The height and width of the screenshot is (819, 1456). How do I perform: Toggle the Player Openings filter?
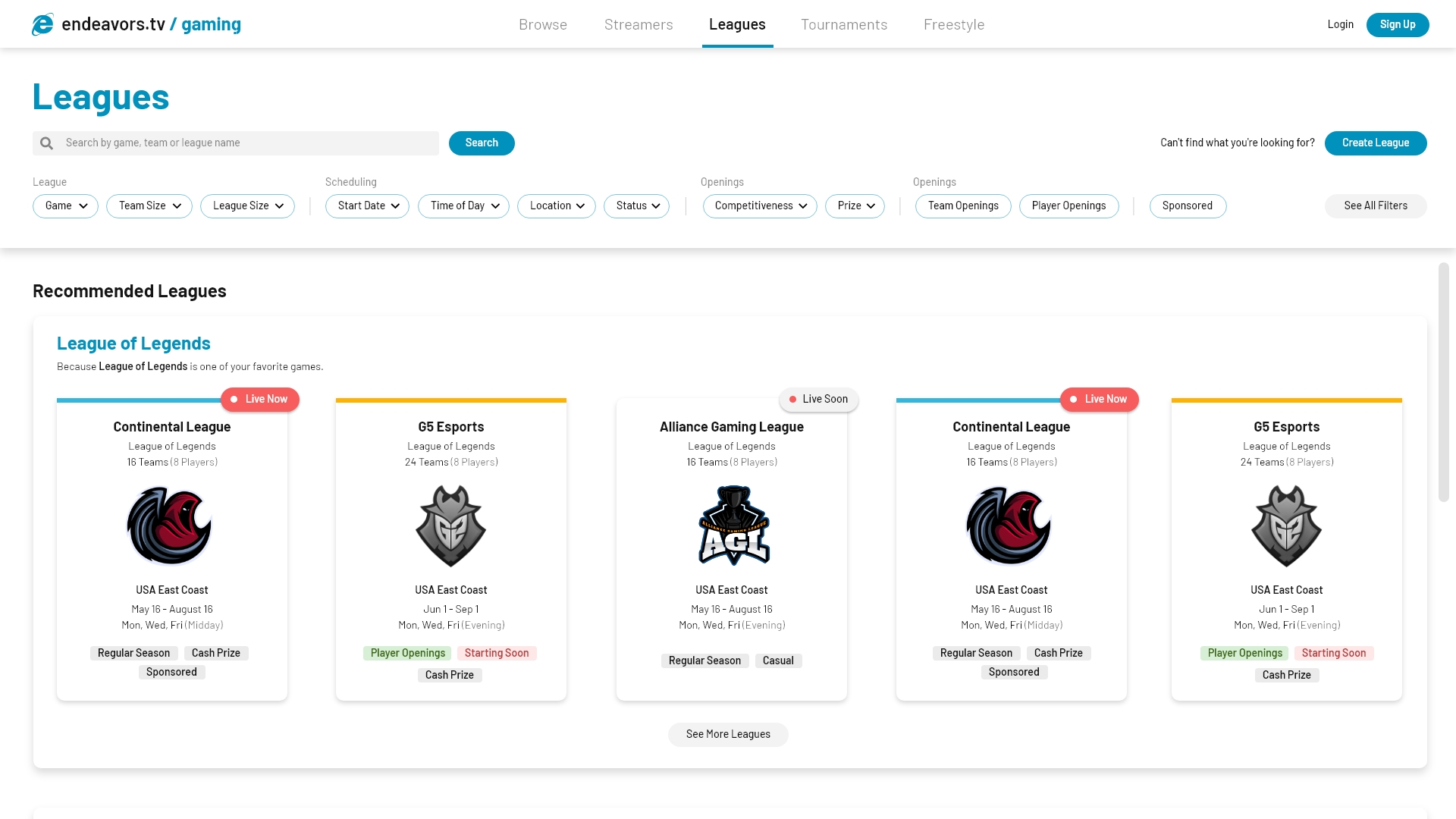(1068, 206)
